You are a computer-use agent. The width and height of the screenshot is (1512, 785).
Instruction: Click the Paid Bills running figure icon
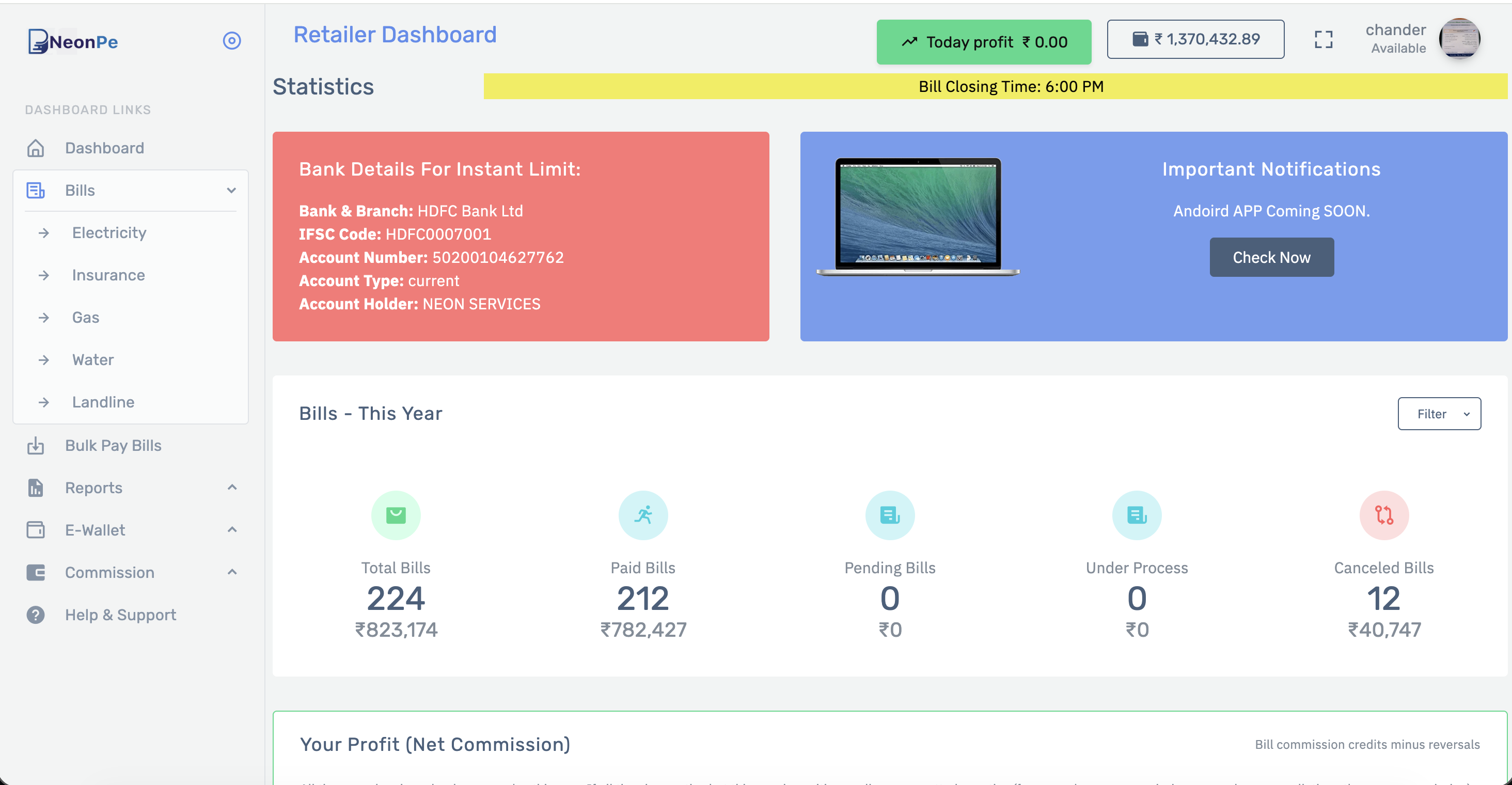[x=643, y=515]
